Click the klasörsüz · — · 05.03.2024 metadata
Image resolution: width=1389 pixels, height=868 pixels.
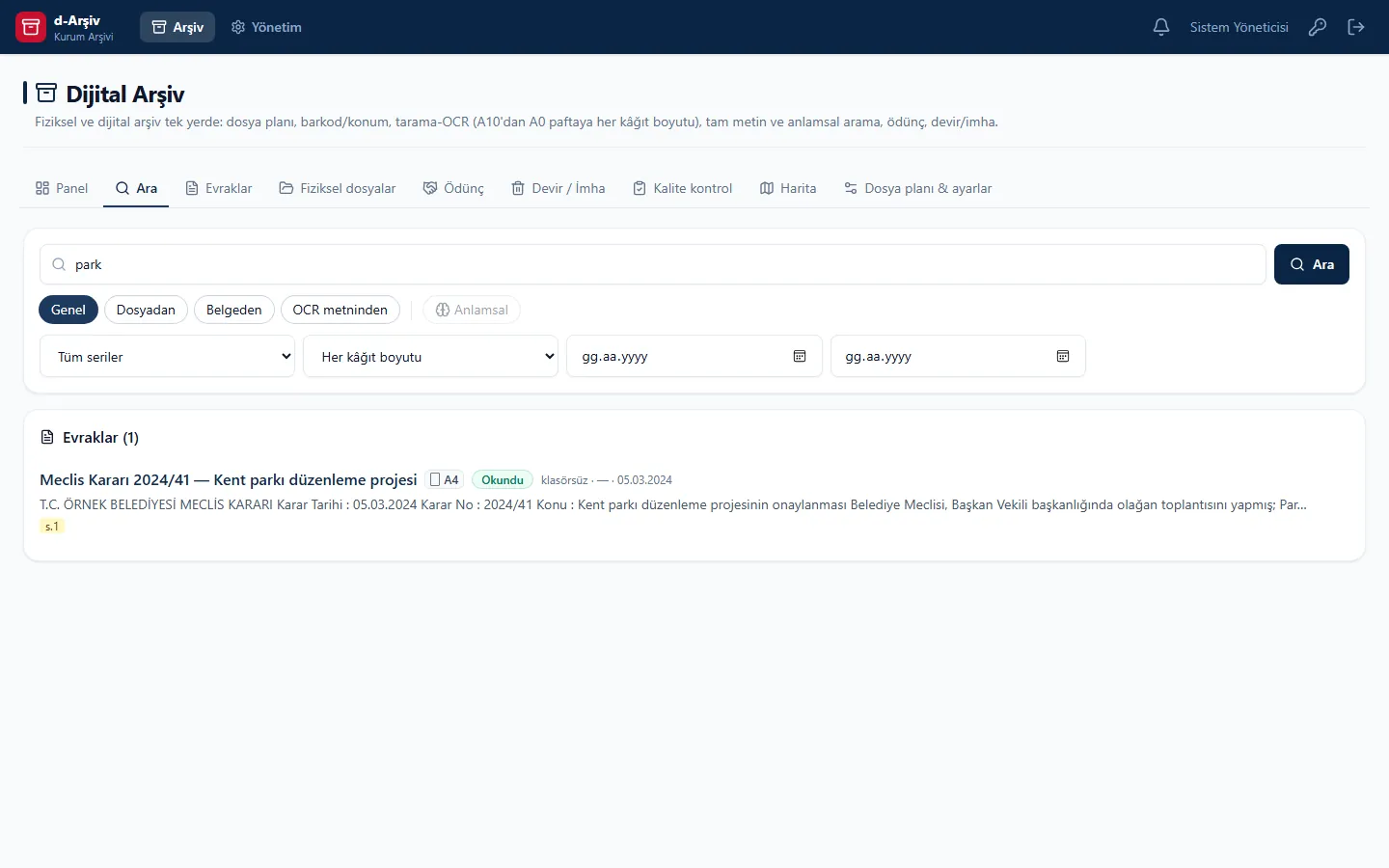[607, 480]
